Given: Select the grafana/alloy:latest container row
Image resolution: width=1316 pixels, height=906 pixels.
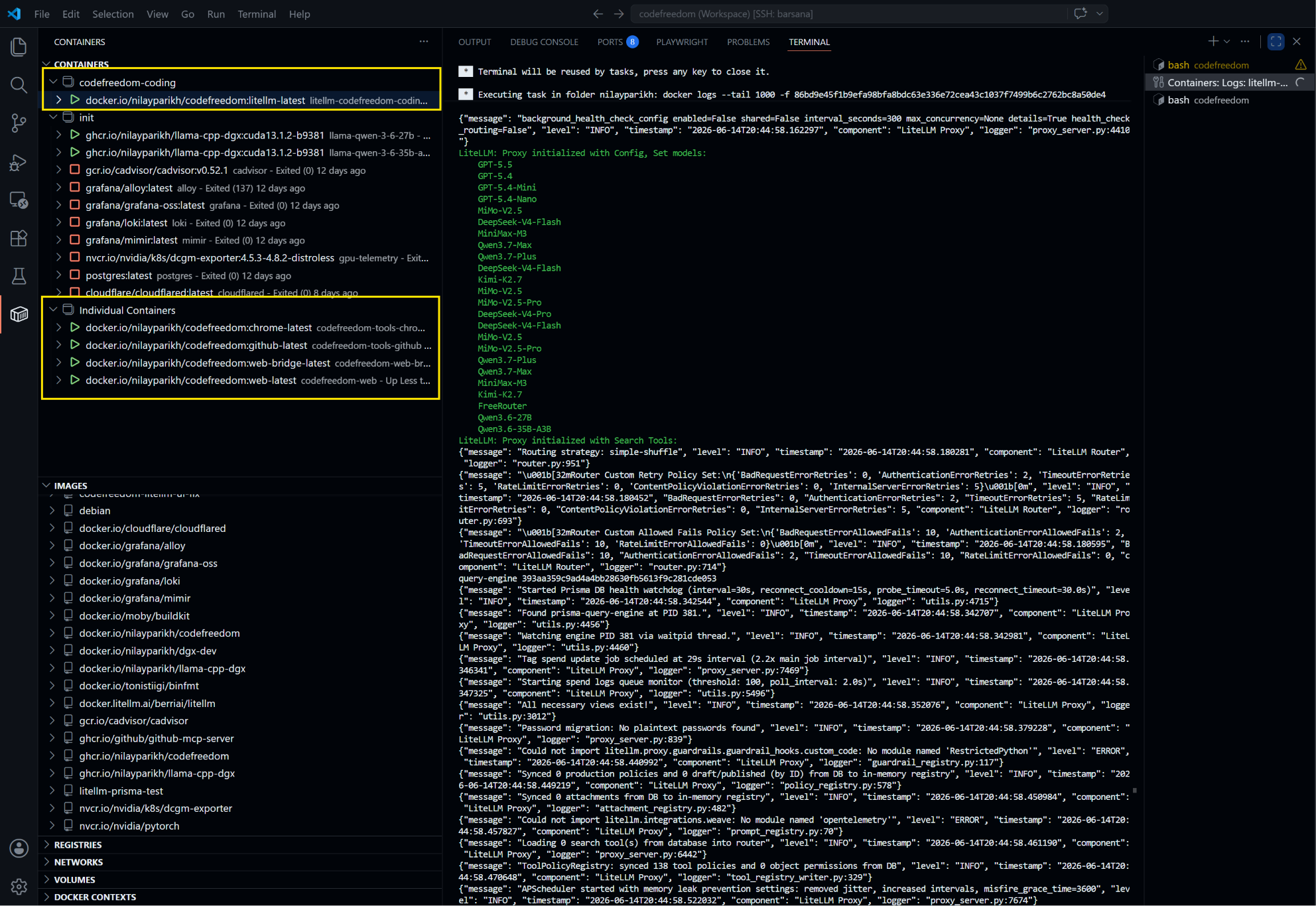Looking at the screenshot, I should [x=241, y=188].
